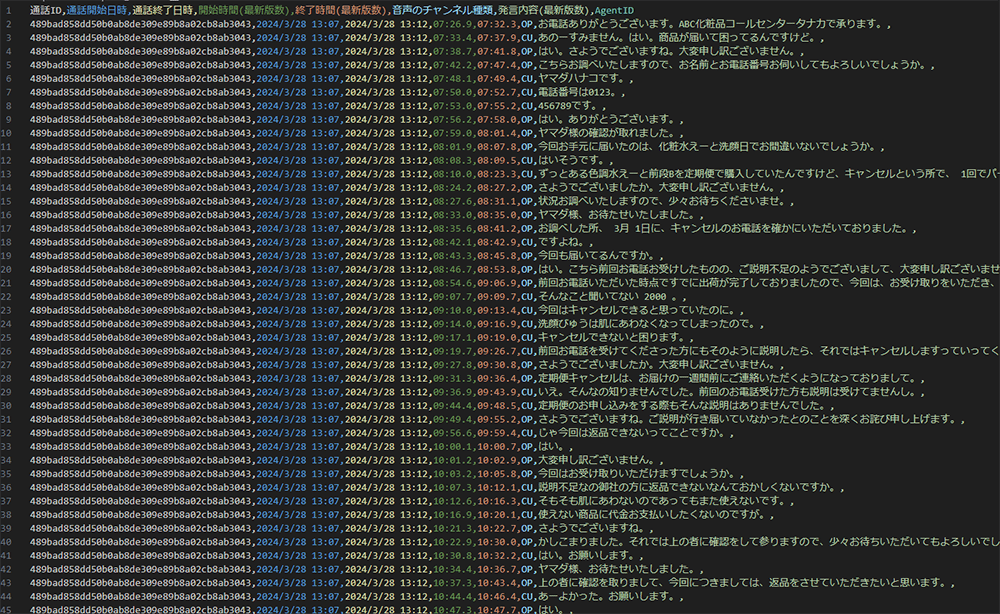Click line number 26 in the gutter
Viewport: 1000px width, 614px height.
(6, 351)
